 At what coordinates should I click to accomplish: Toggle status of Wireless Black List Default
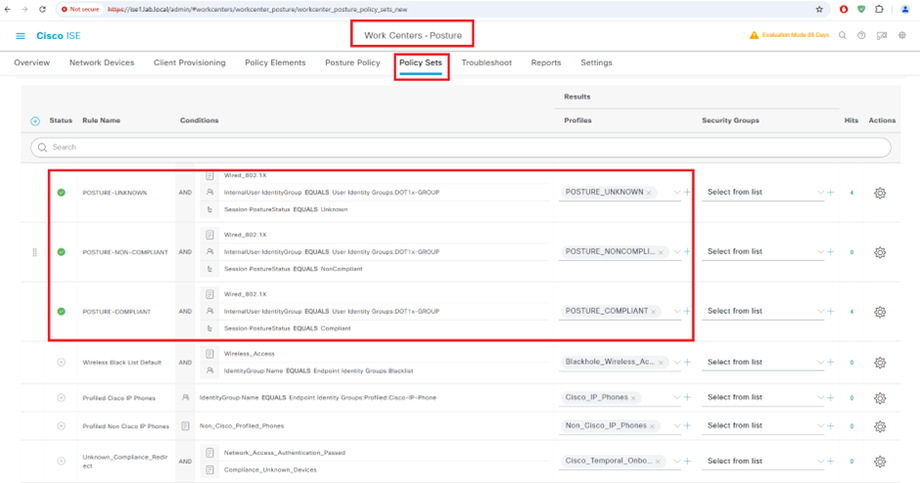point(61,362)
